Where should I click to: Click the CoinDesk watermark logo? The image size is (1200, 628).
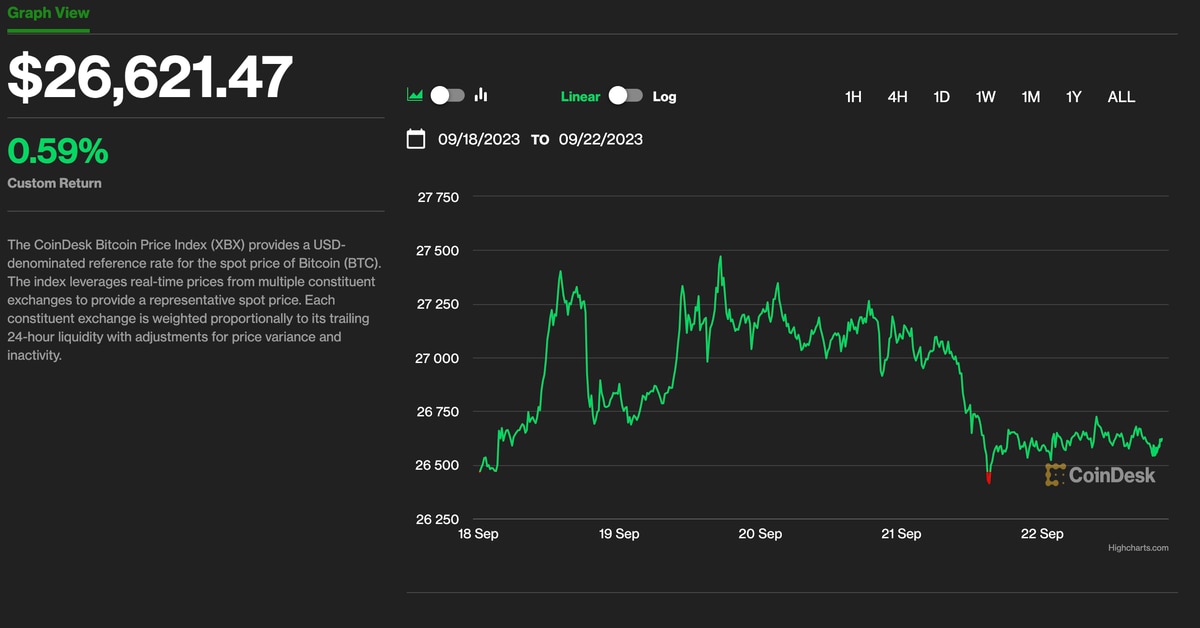1100,475
